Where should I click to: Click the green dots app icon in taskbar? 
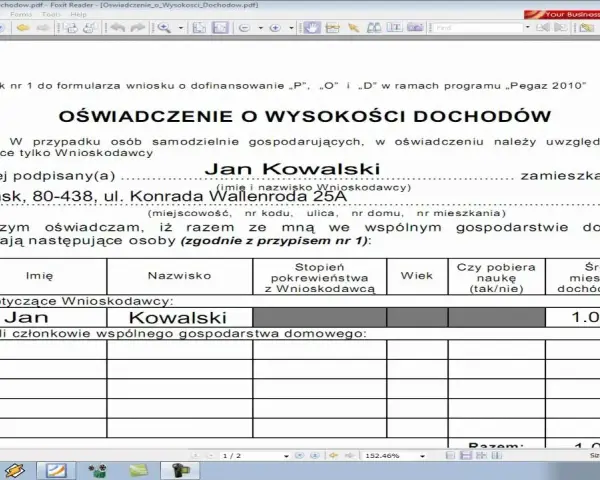tap(97, 471)
